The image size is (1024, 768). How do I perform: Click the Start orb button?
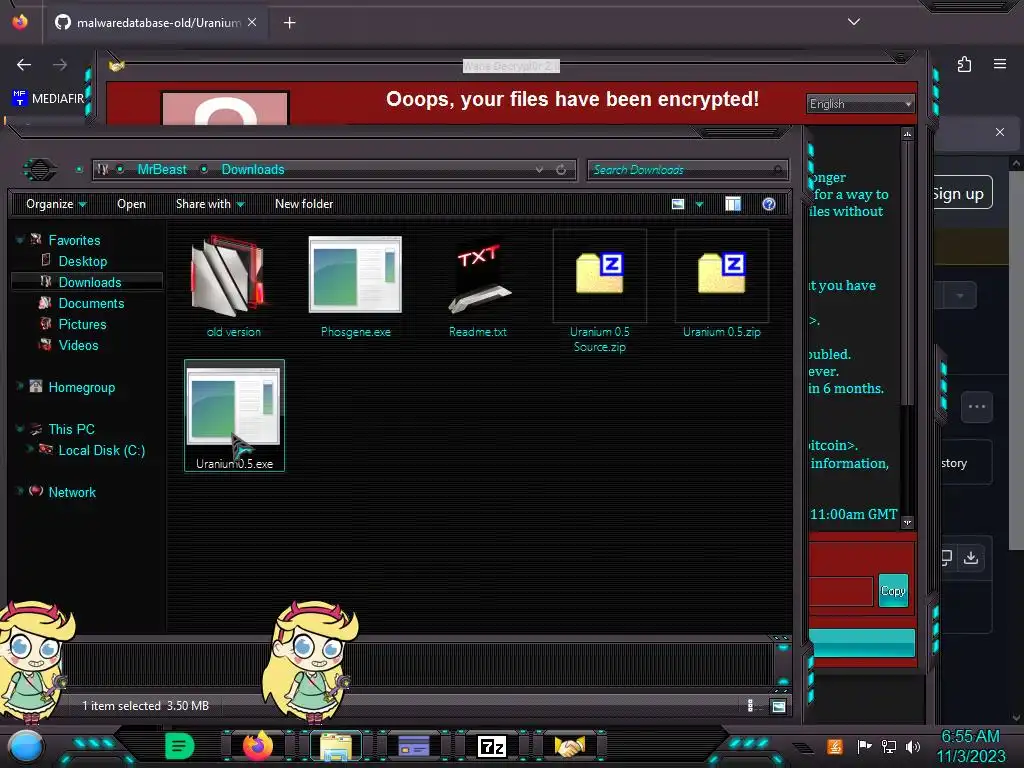tap(25, 747)
